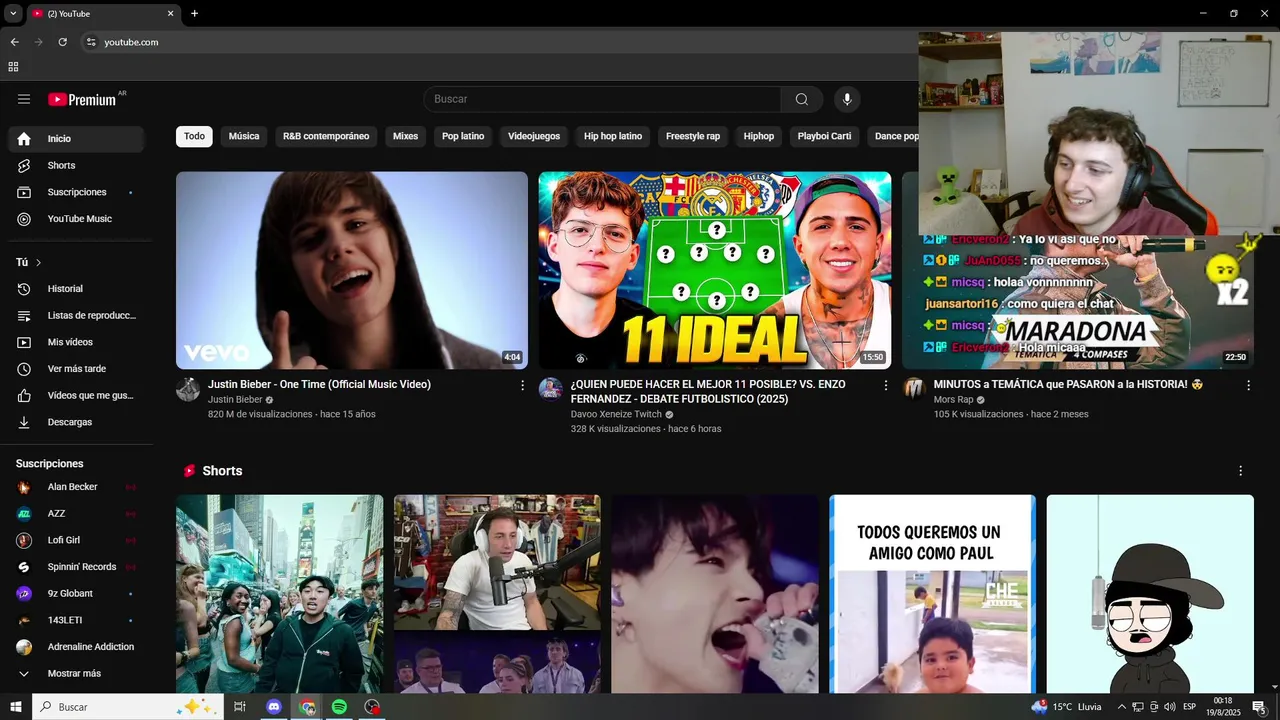Viewport: 1280px width, 720px height.
Task: Click the YouTube search input field
Action: 602,99
